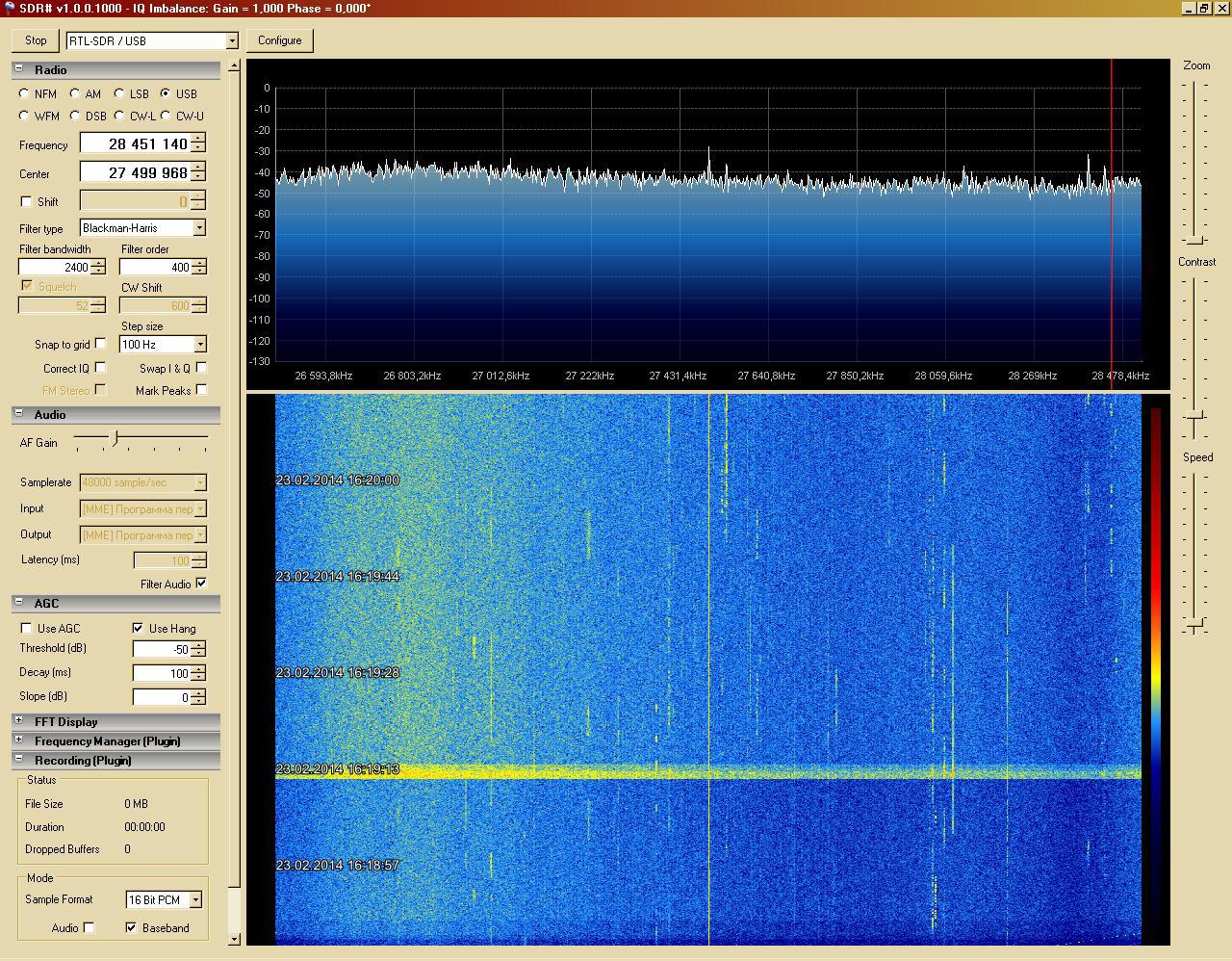Click the Zoom slider handle

click(x=1194, y=239)
